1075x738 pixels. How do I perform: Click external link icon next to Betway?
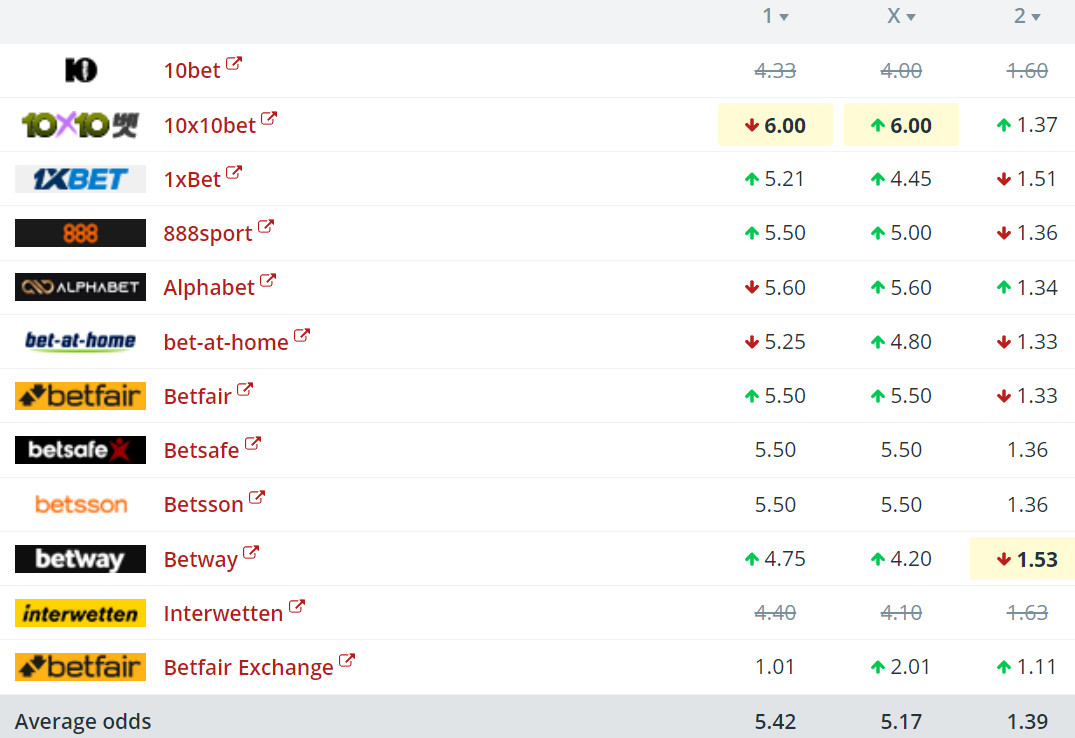pyautogui.click(x=251, y=552)
